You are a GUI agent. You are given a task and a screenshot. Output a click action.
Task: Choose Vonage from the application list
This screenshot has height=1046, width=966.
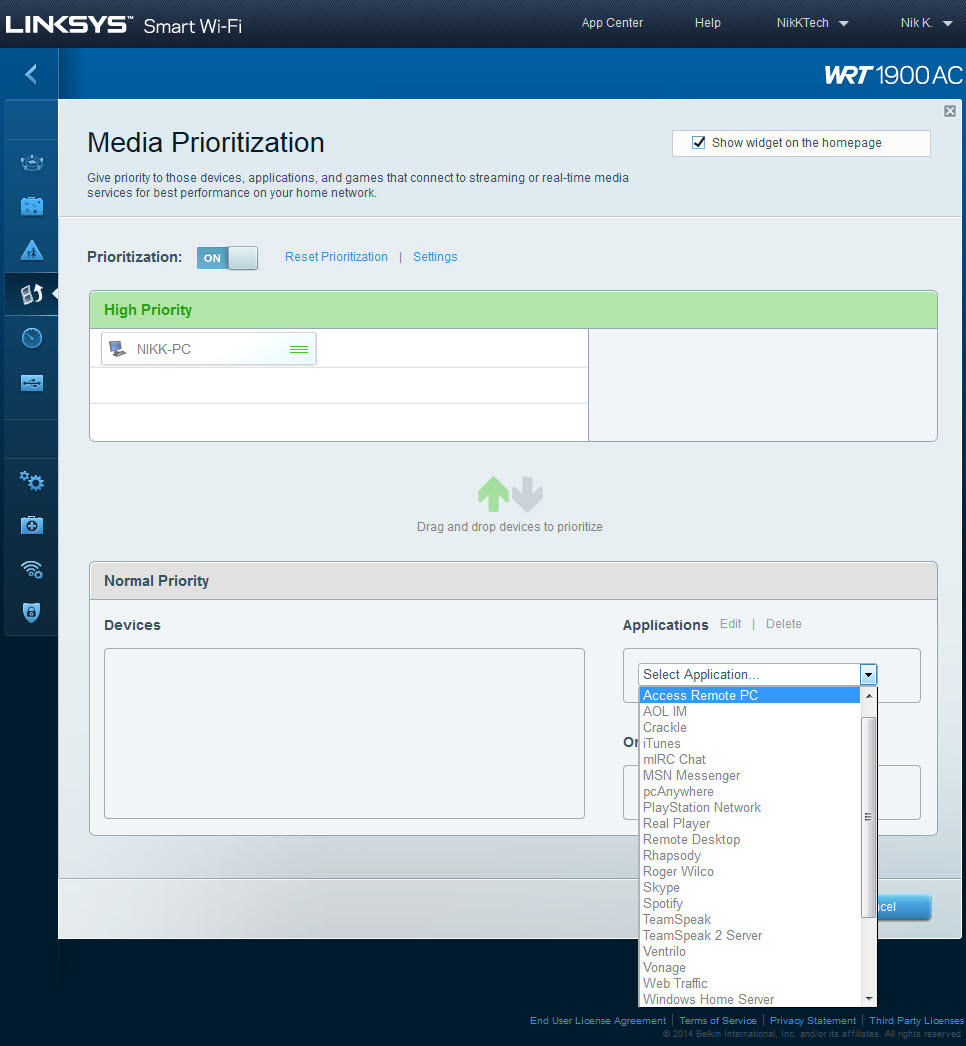point(749,967)
